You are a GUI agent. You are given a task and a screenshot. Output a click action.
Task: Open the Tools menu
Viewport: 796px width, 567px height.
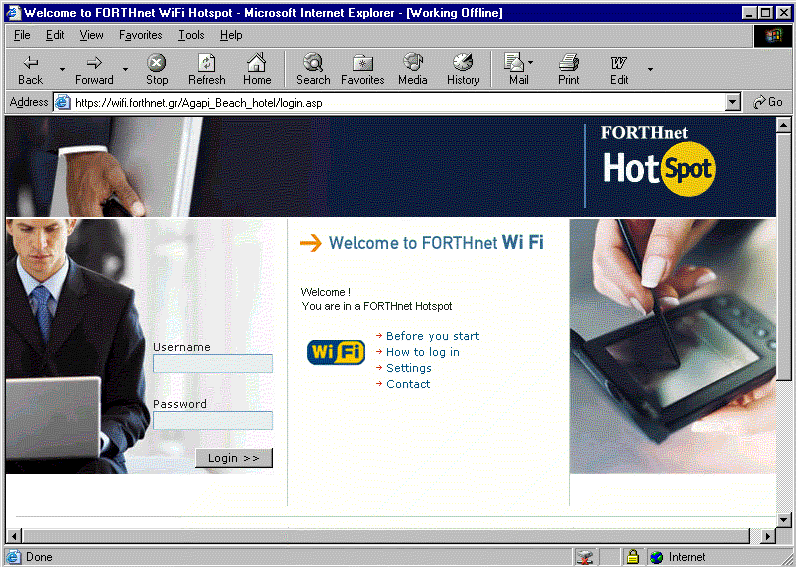pyautogui.click(x=191, y=35)
